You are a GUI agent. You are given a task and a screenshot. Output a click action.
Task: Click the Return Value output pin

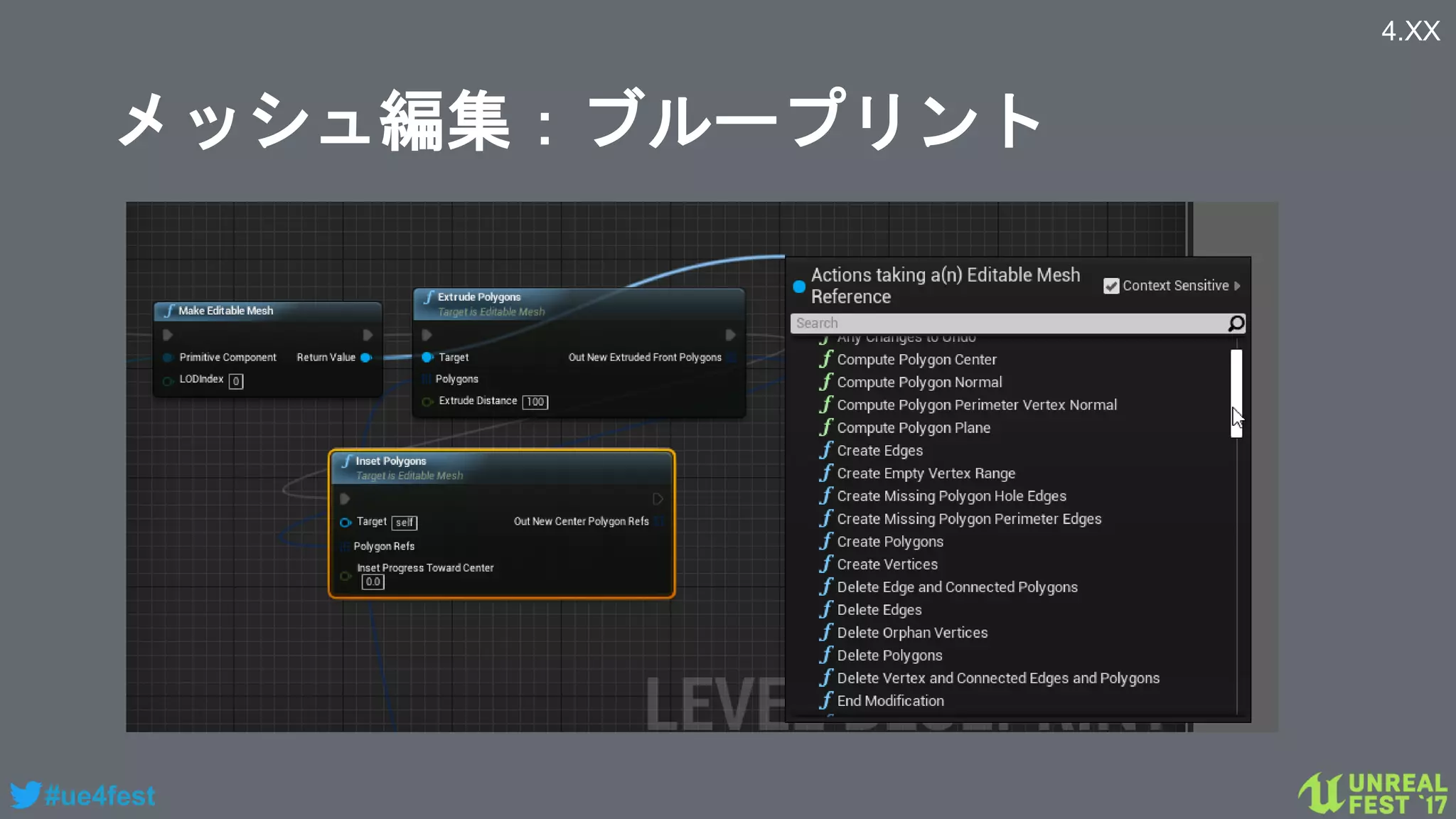pos(366,358)
